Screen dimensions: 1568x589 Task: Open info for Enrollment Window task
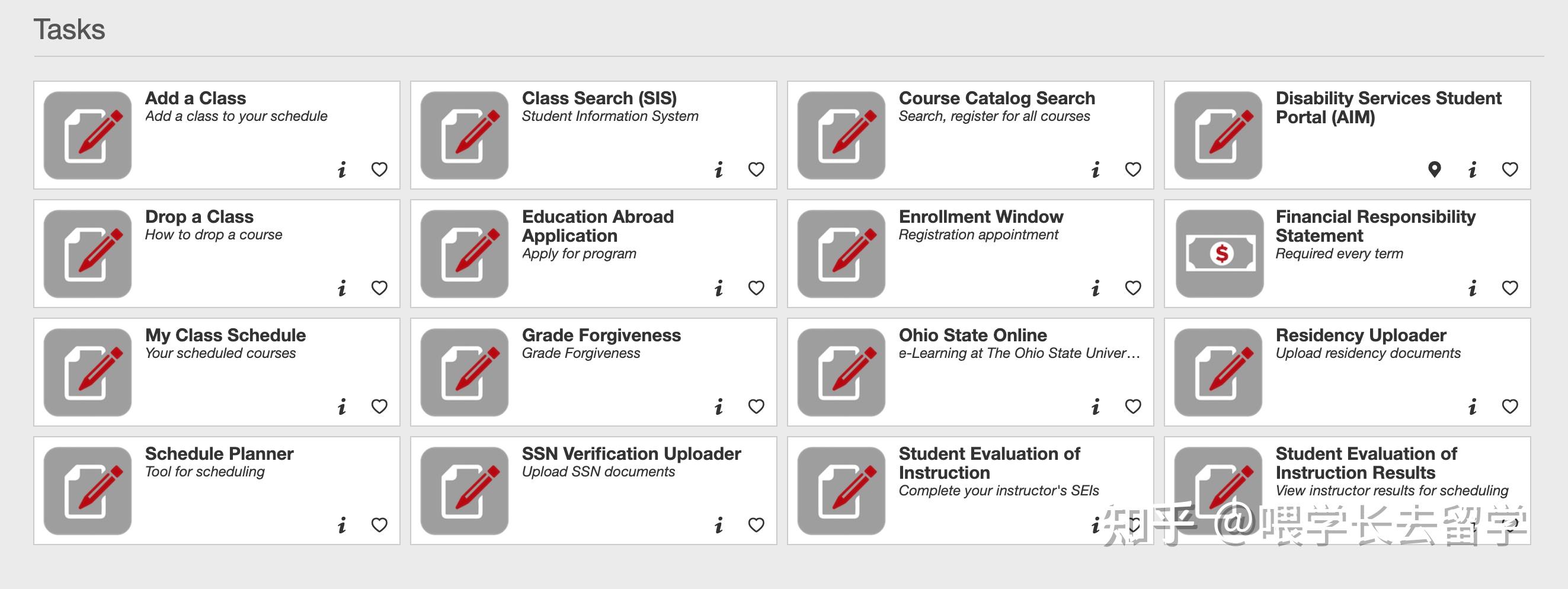click(x=1096, y=288)
